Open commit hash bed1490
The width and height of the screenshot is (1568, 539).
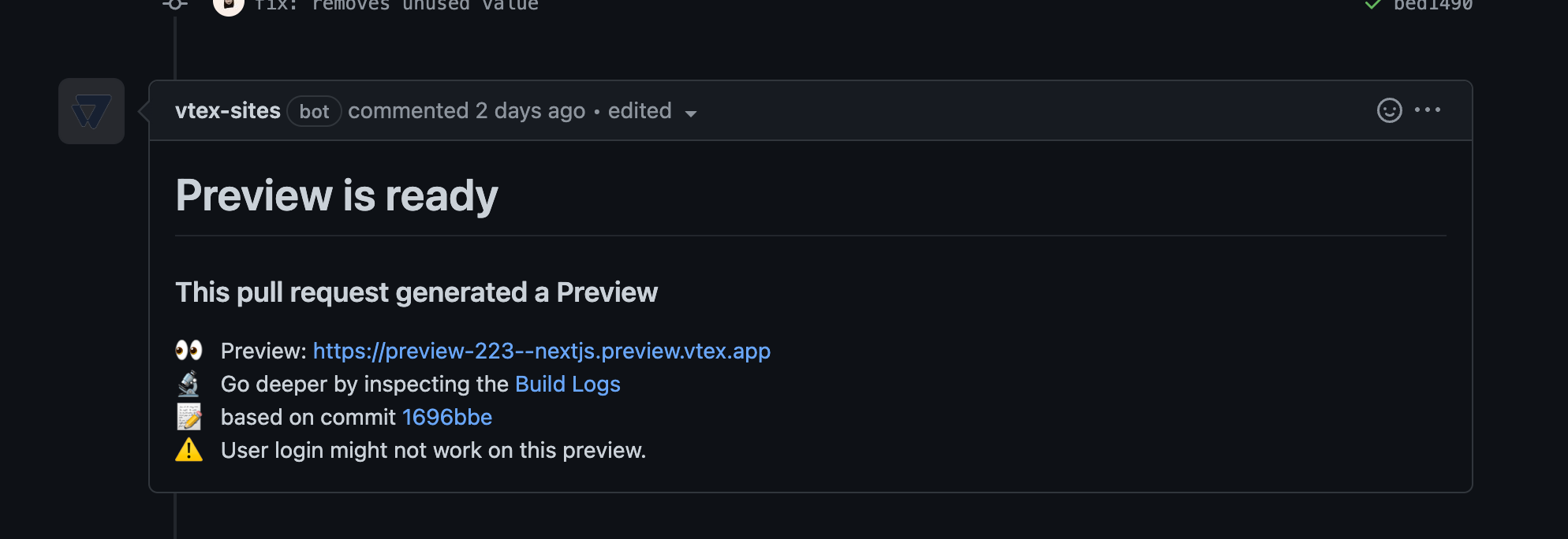click(1433, 6)
